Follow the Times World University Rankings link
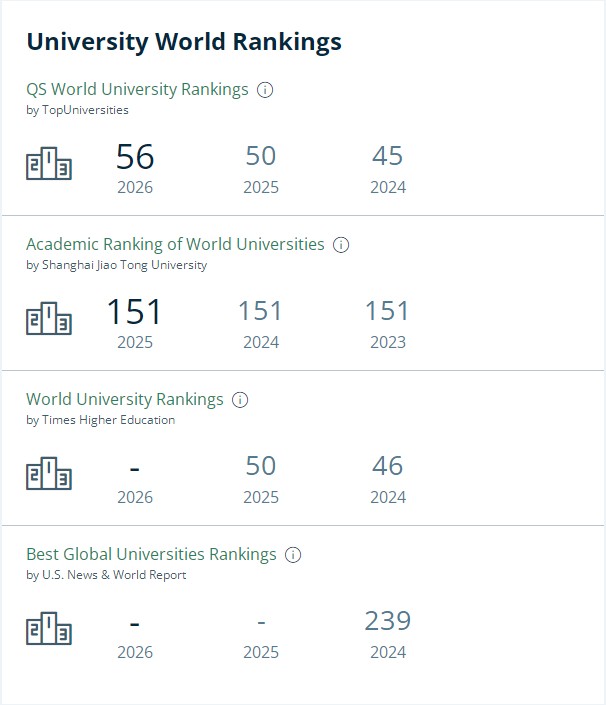 click(x=125, y=399)
